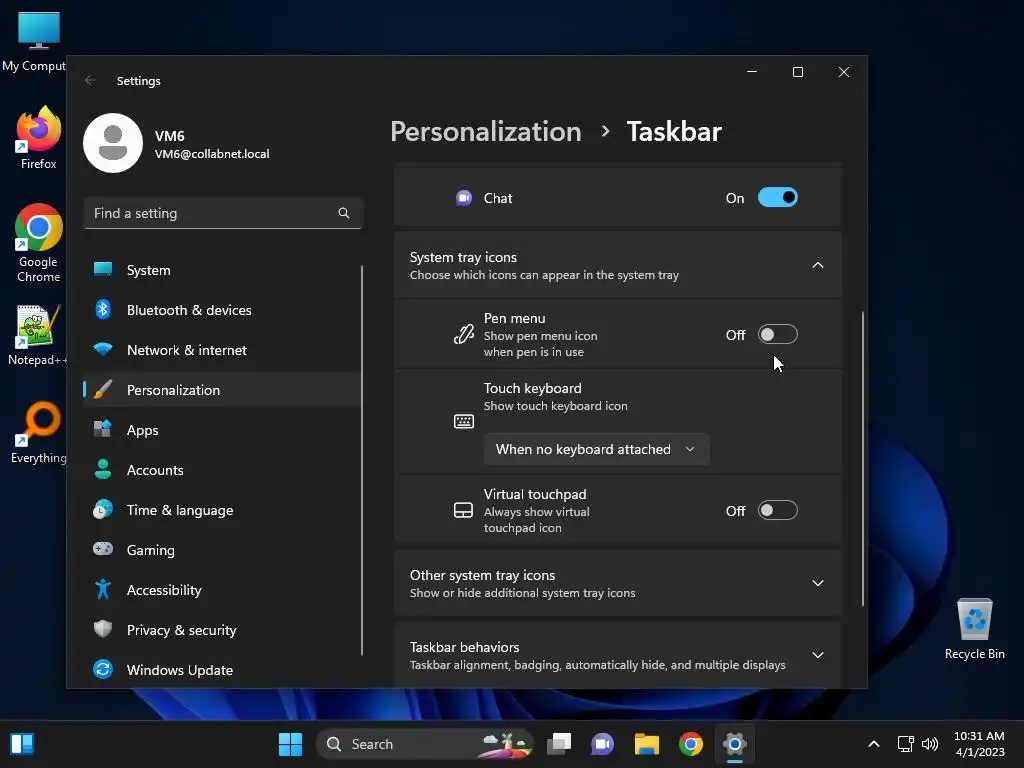Click VM6@collabnet.local account name
The width and height of the screenshot is (1024, 768).
coord(212,153)
